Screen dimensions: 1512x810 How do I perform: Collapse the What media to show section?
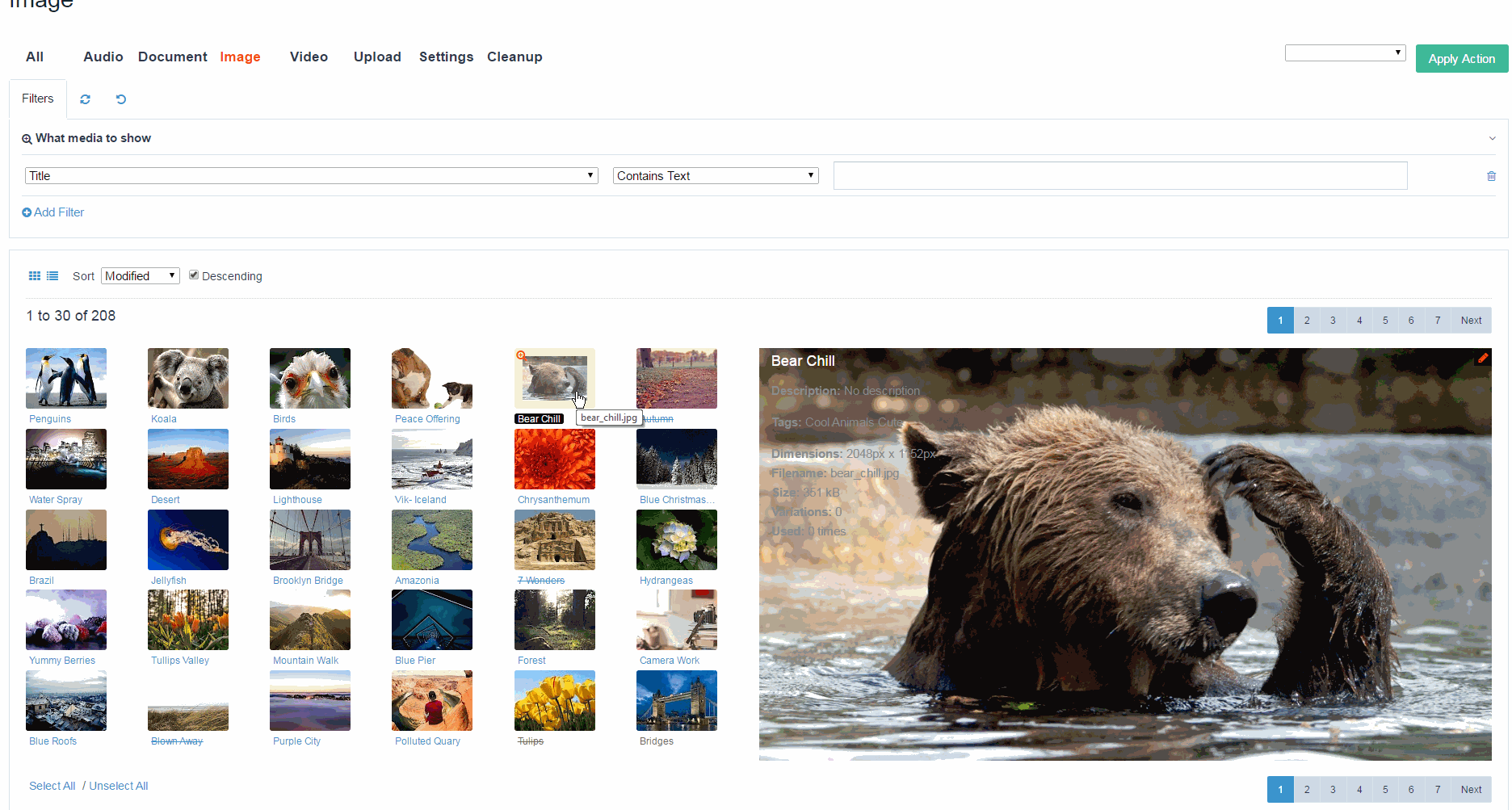[x=1492, y=139]
